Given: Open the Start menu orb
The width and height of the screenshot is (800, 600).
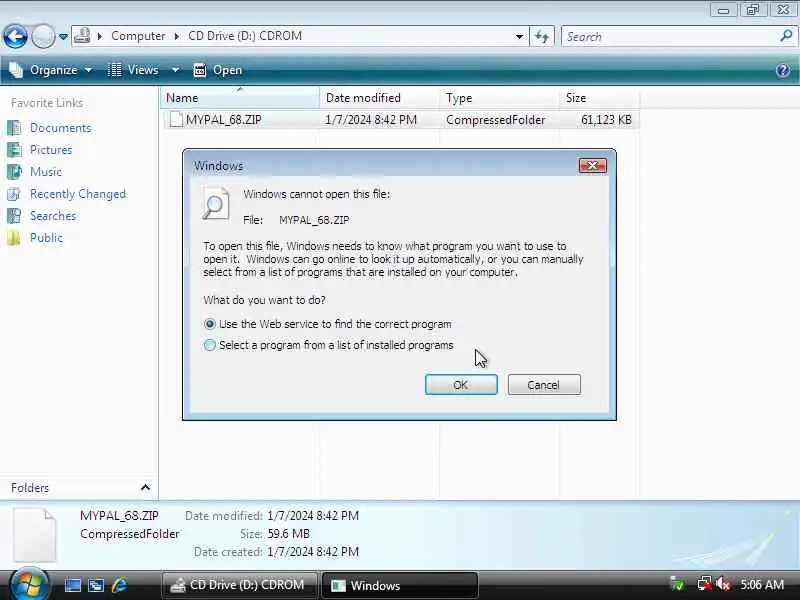Looking at the screenshot, I should [x=29, y=584].
